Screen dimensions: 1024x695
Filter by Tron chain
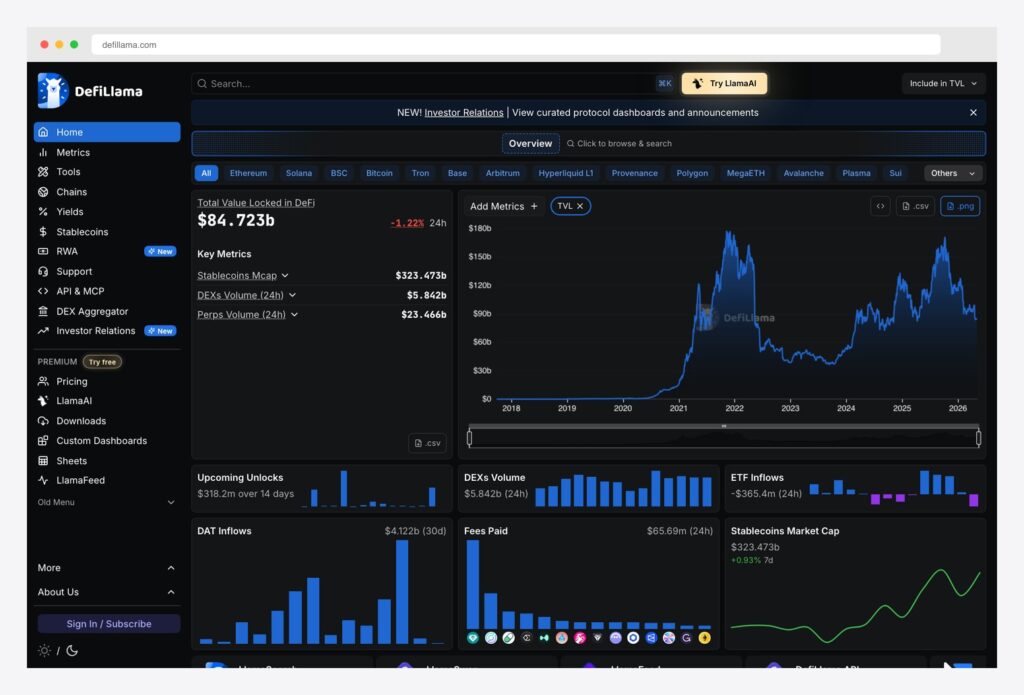[421, 173]
